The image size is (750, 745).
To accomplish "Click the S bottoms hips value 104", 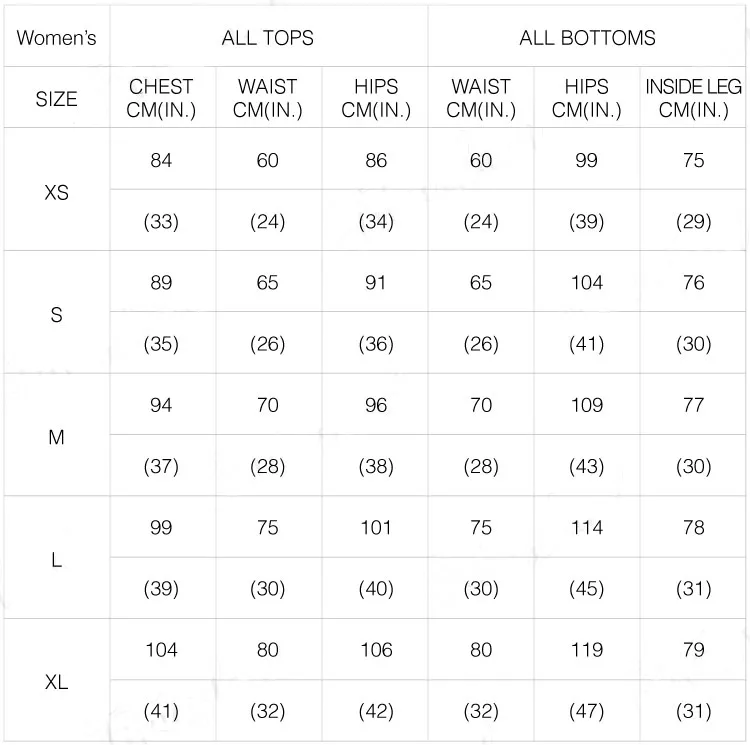I will coord(587,283).
